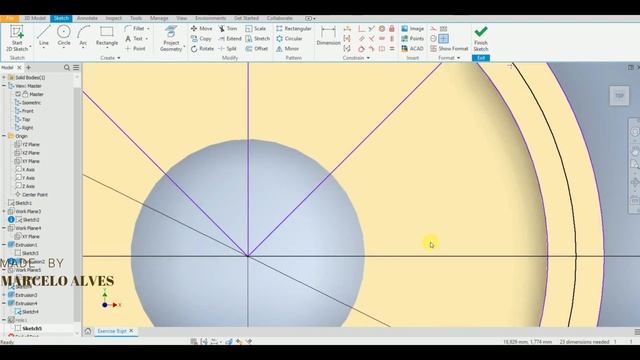
Task: Open the File menu tab
Action: (9, 18)
